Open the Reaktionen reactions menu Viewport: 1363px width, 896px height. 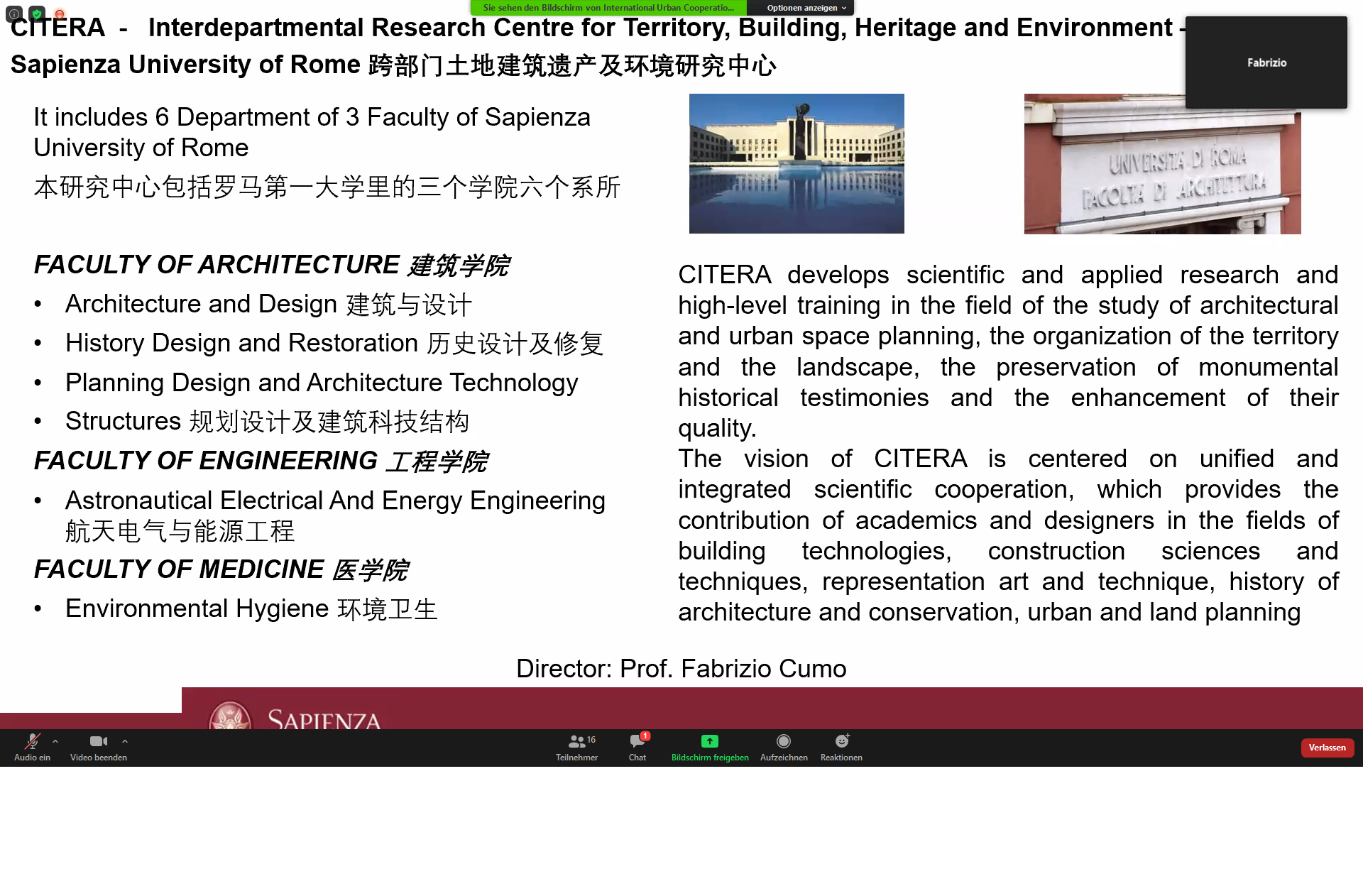tap(841, 747)
